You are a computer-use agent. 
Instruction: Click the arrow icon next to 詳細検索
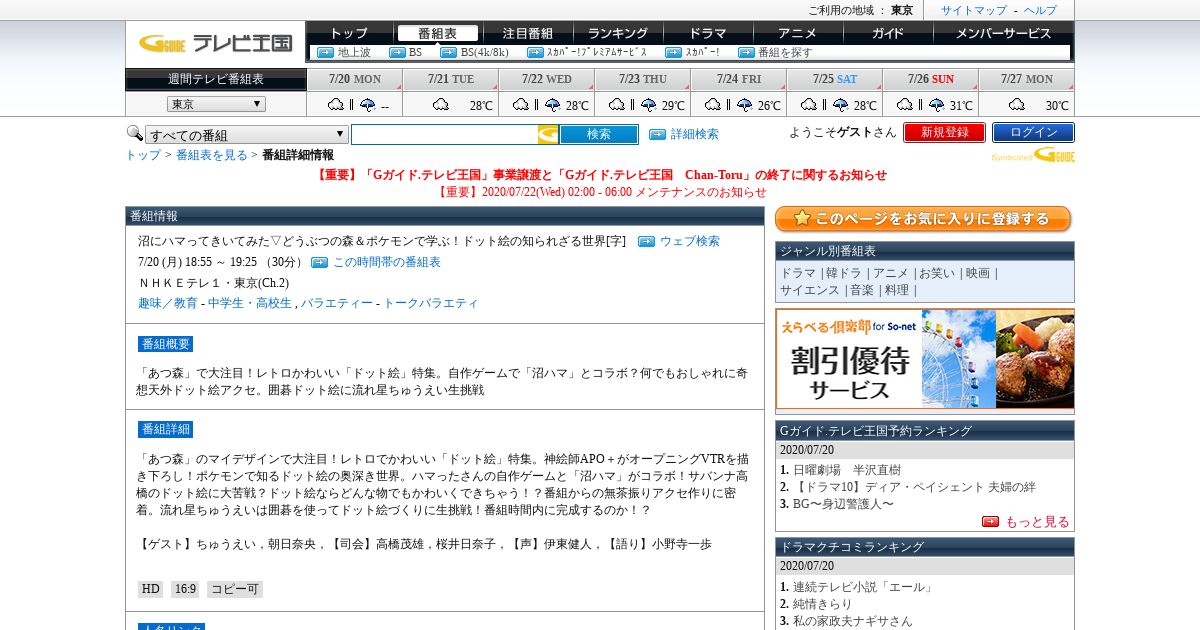[x=657, y=134]
